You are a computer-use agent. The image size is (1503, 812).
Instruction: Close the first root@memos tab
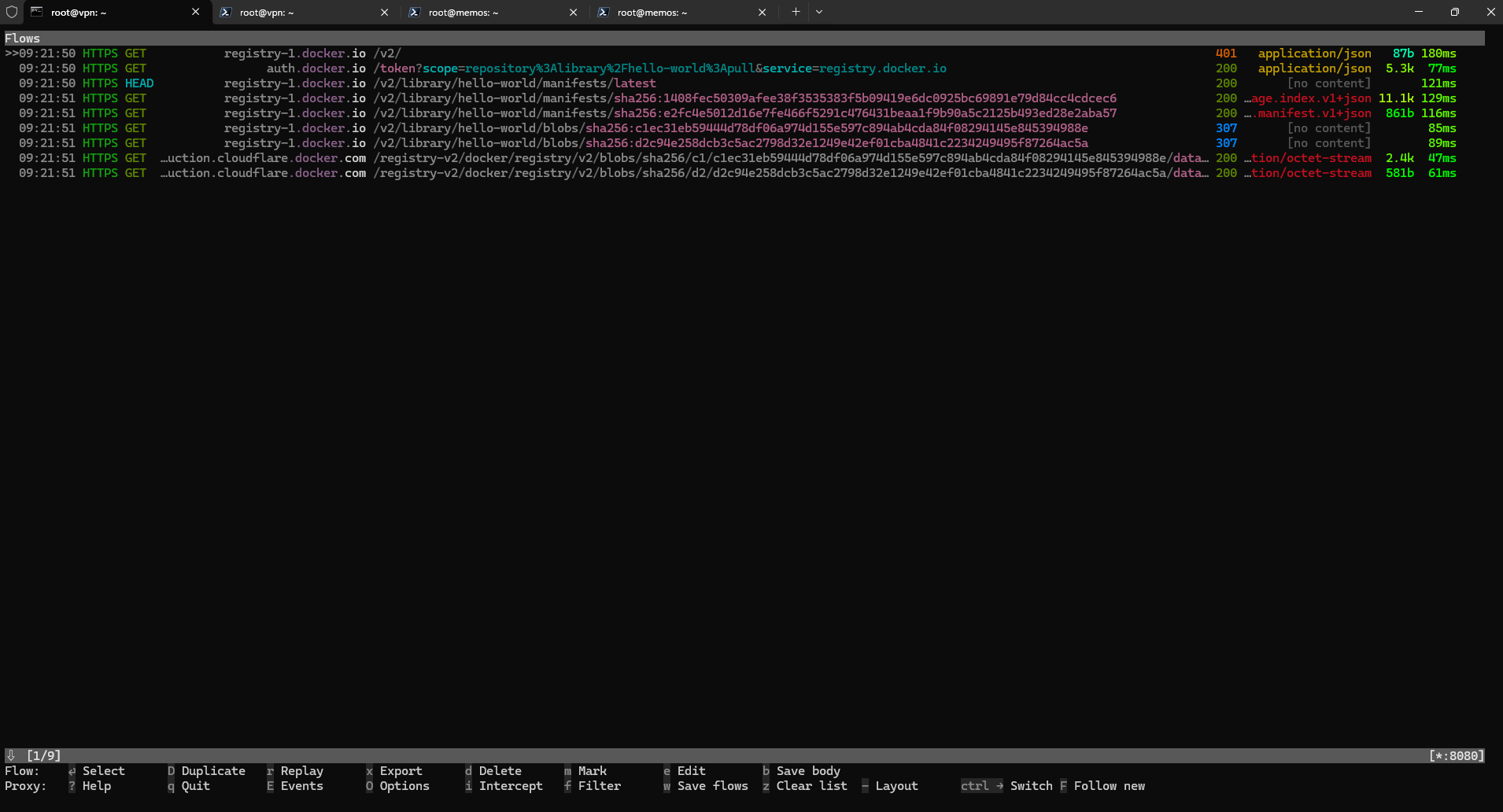coord(573,12)
